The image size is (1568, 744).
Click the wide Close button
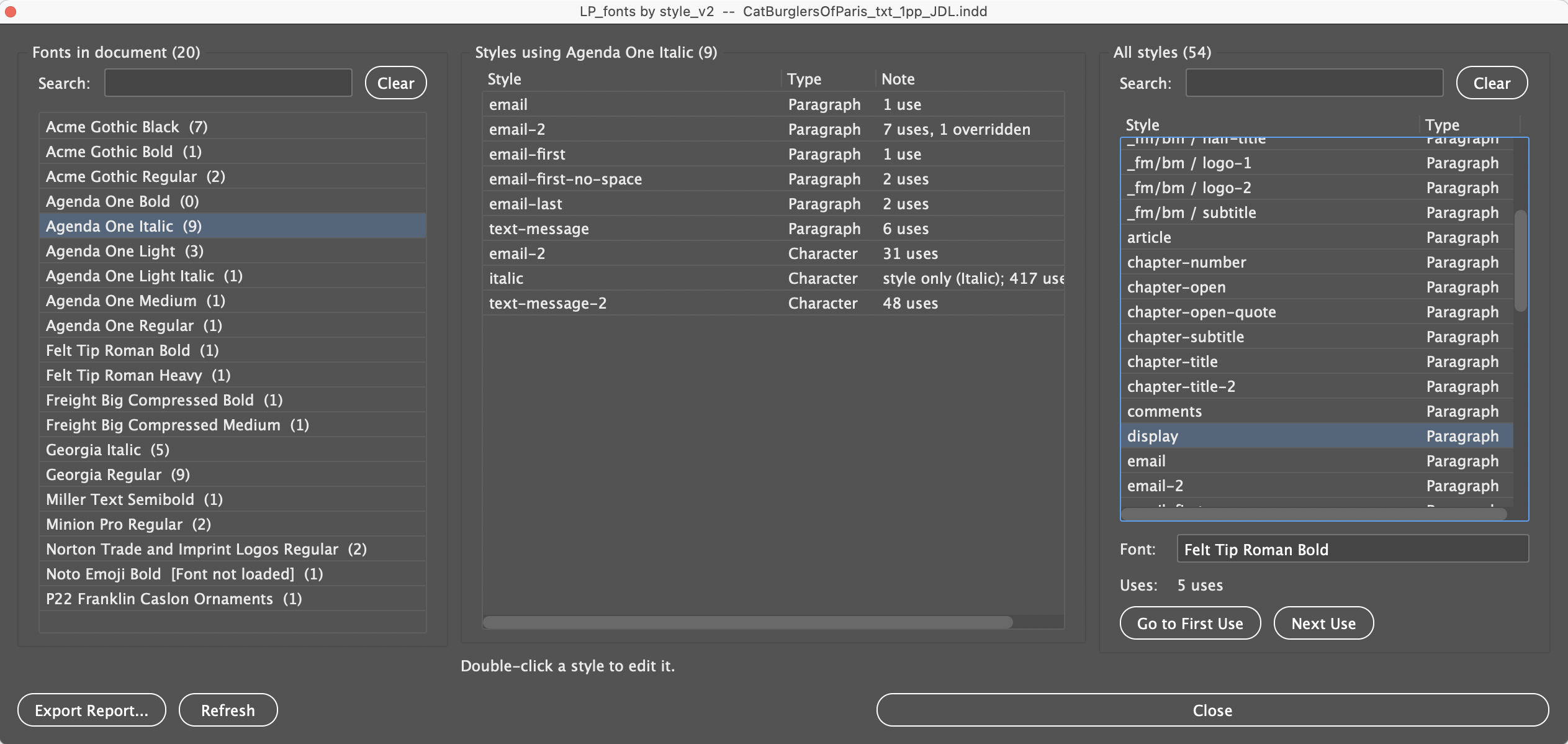(x=1212, y=710)
